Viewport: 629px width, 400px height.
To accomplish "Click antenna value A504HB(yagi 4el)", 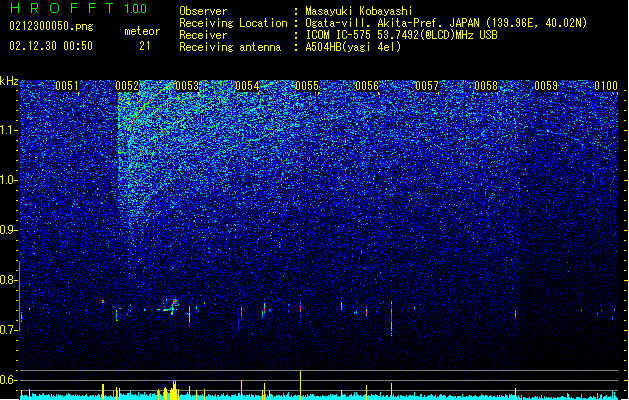I will pos(353,47).
